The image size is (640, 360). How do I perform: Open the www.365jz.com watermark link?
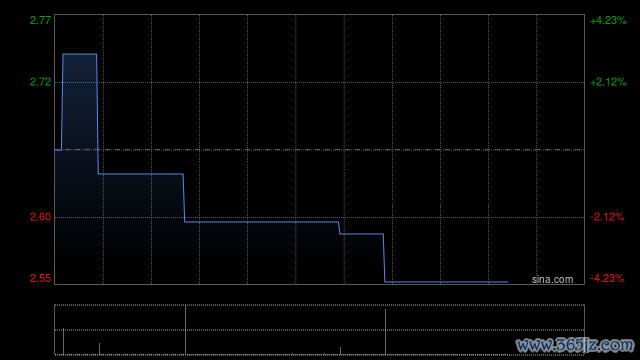575,345
